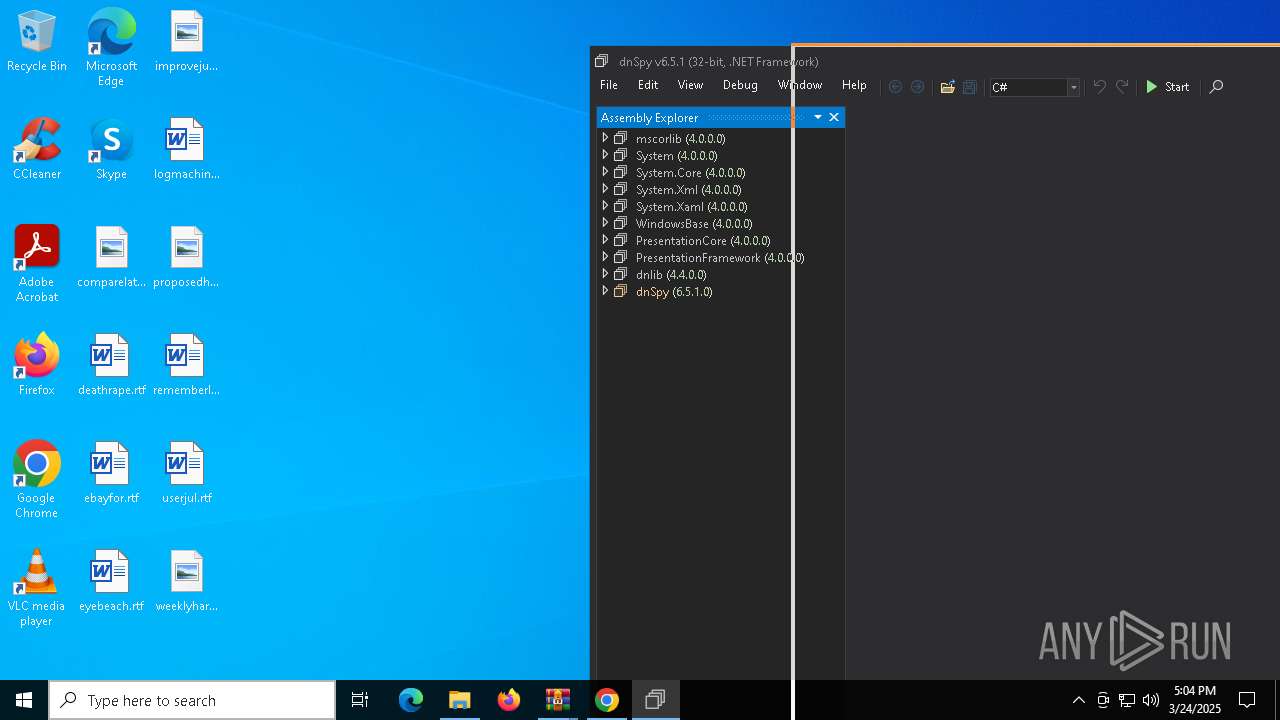Screen dimensions: 1280x720
Task: Select mscorlib (4.0.0.0) in Assembly Explorer
Action: pos(680,139)
